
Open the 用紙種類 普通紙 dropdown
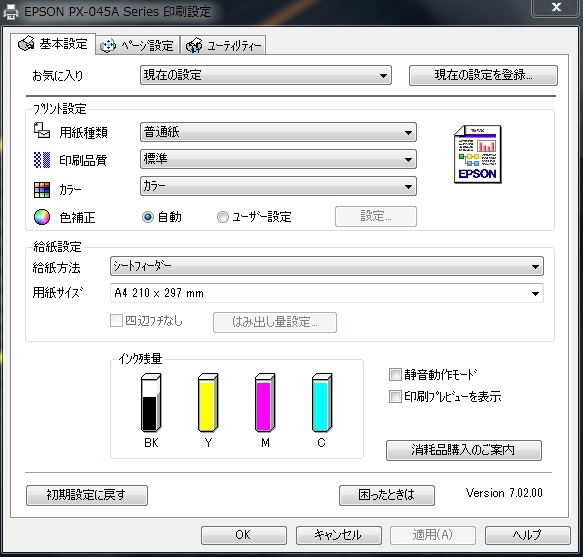[x=278, y=132]
